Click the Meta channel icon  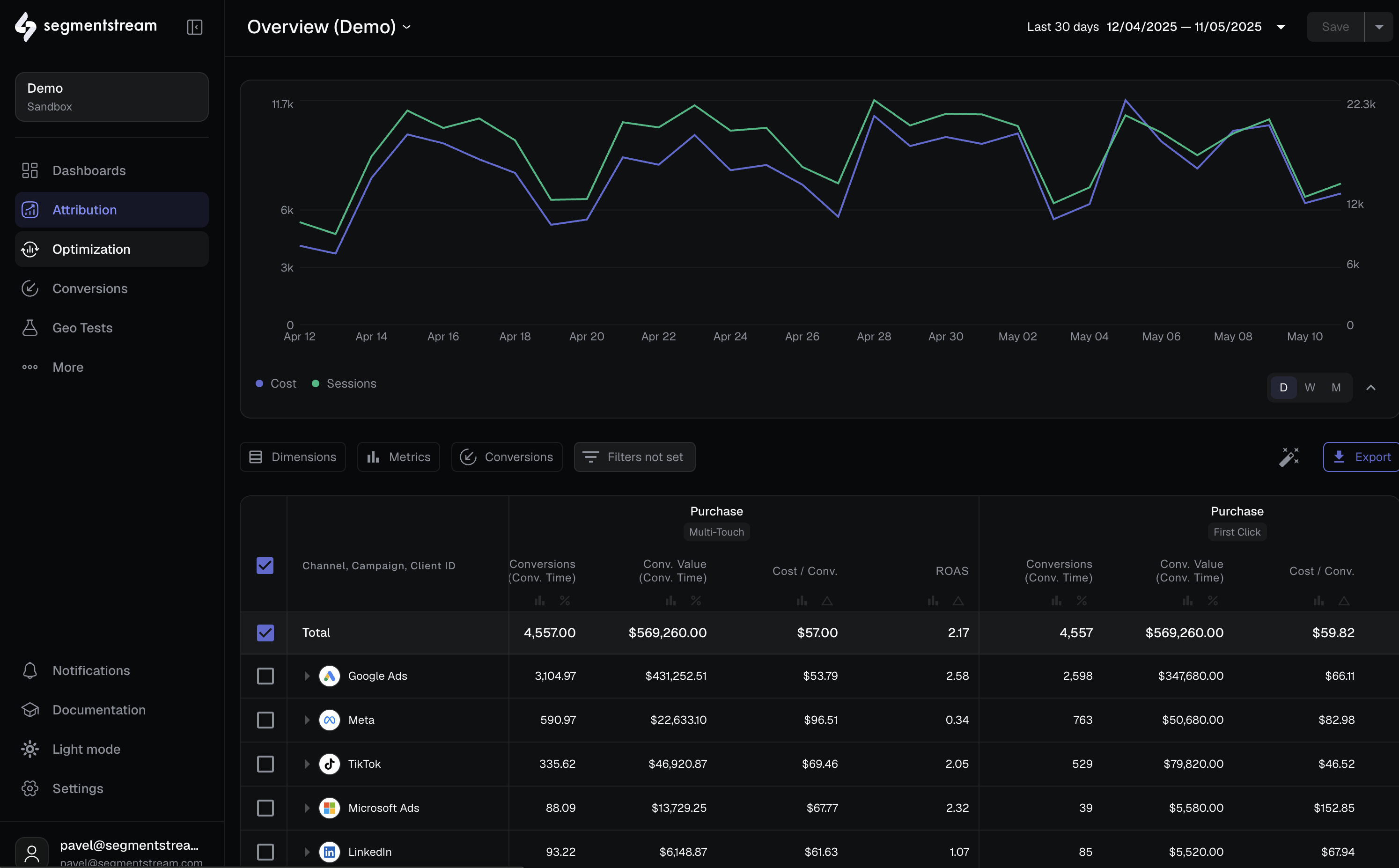(x=330, y=720)
